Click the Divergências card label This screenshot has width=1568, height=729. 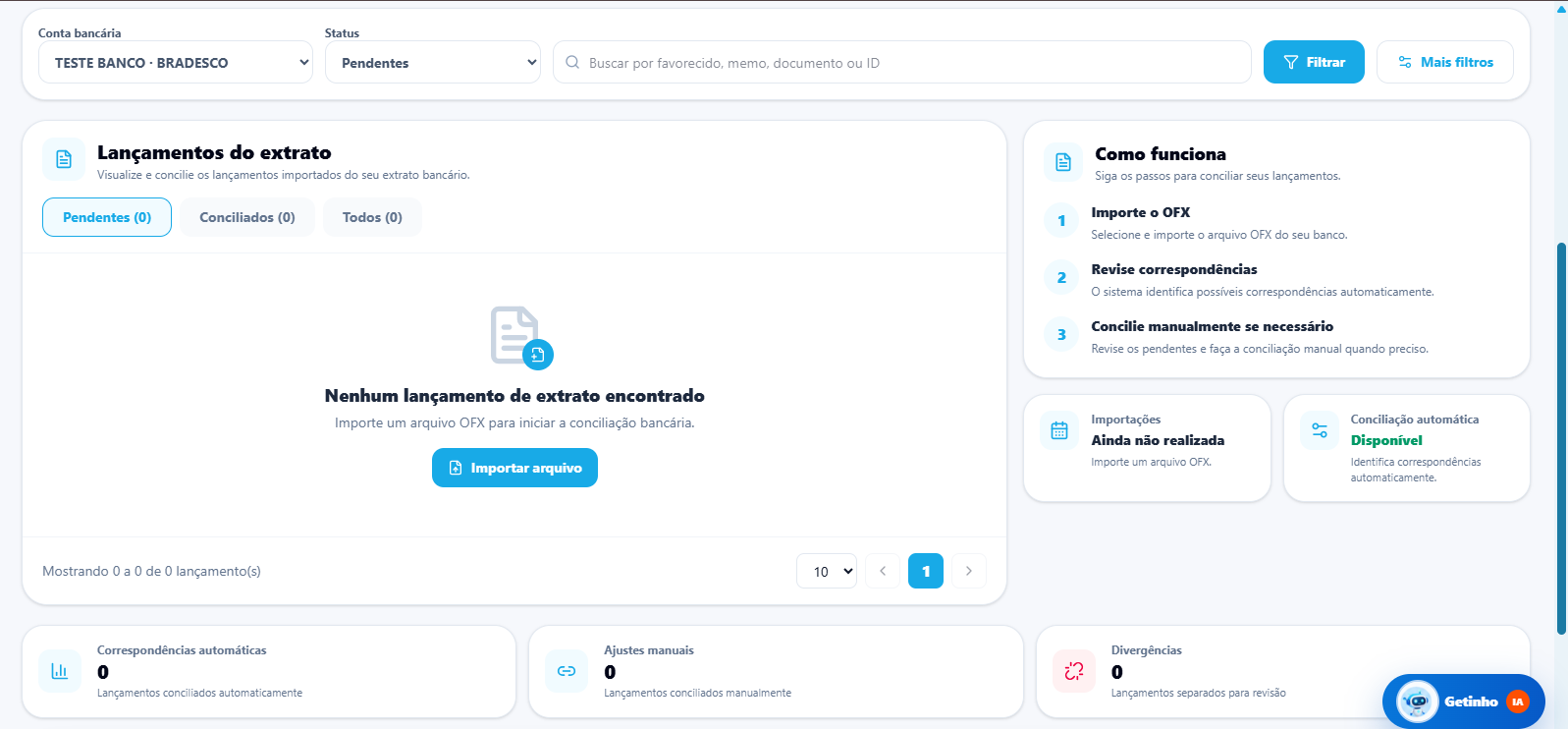1146,650
